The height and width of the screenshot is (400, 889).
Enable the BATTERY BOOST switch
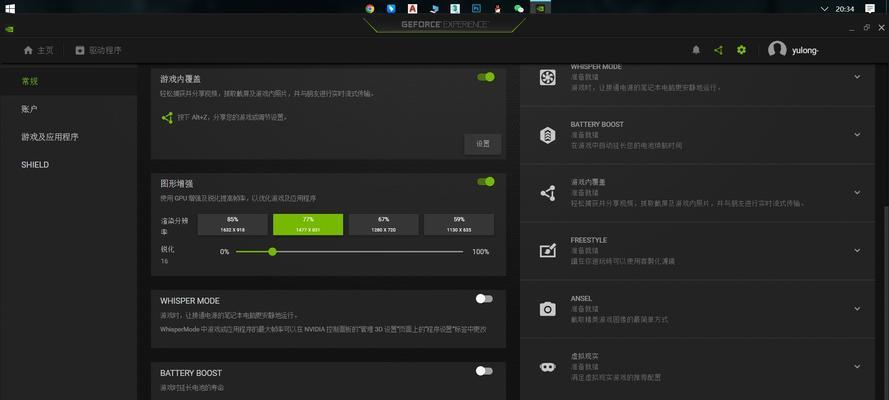click(x=484, y=371)
